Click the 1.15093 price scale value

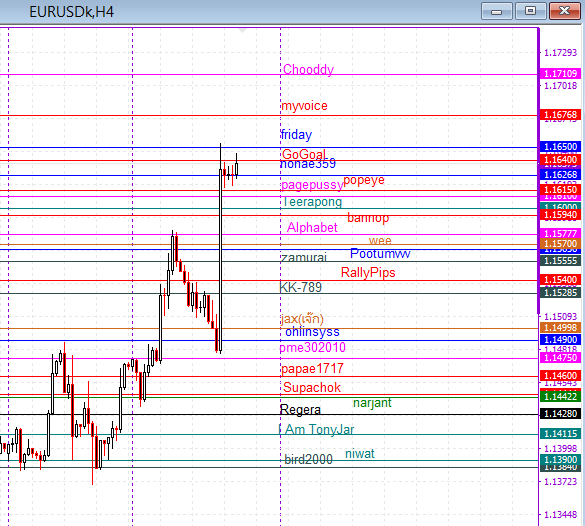click(560, 317)
